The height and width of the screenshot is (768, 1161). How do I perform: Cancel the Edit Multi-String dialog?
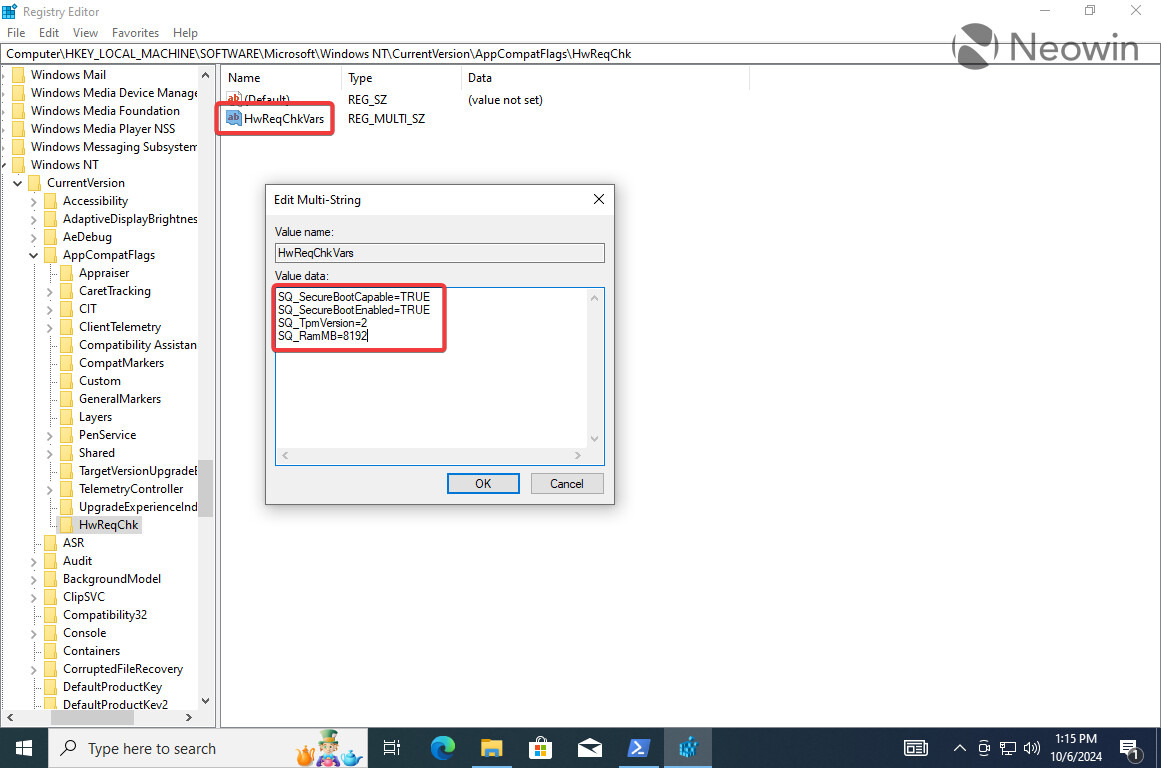point(566,484)
